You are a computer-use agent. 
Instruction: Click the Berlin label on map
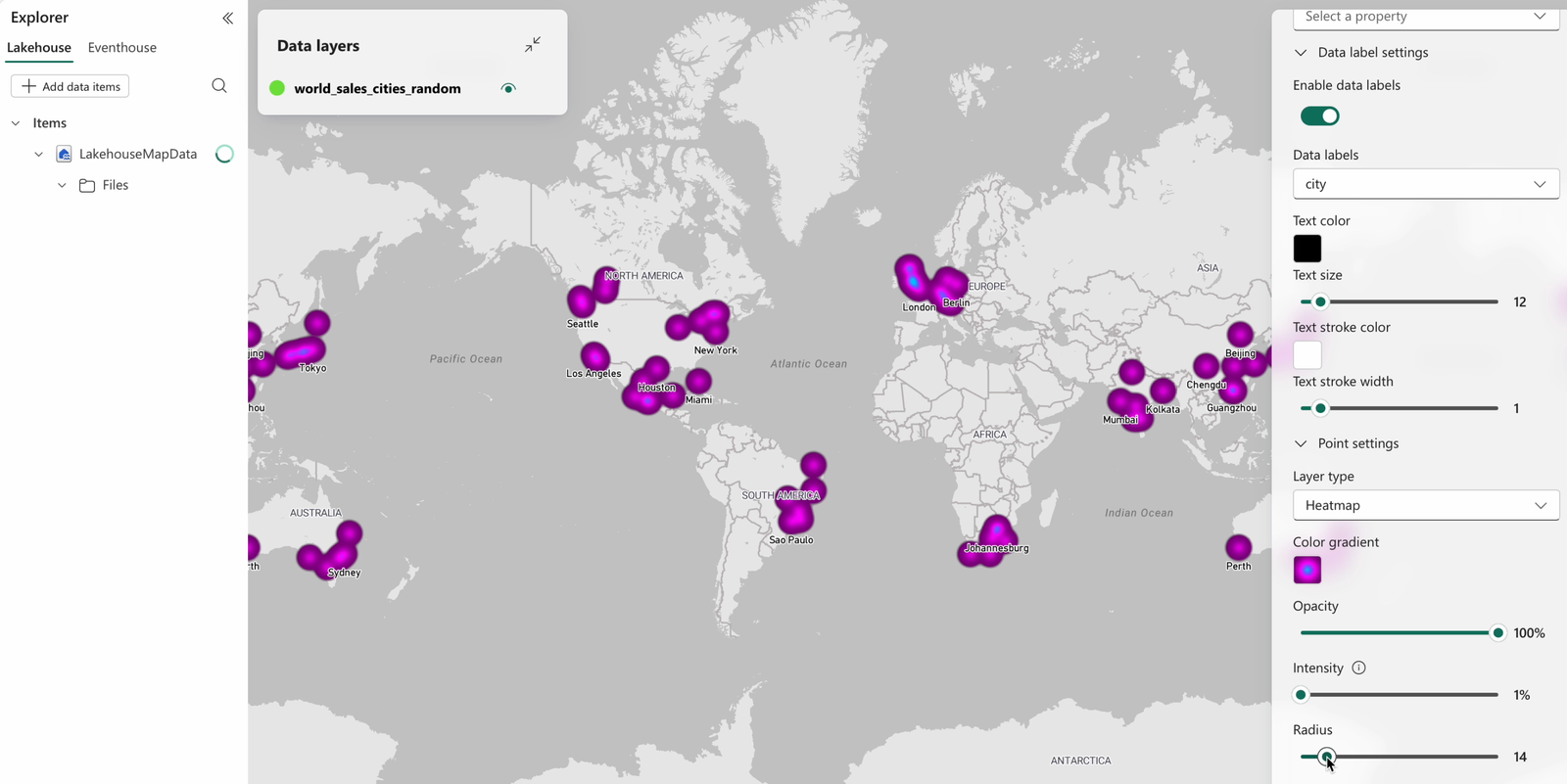[956, 303]
